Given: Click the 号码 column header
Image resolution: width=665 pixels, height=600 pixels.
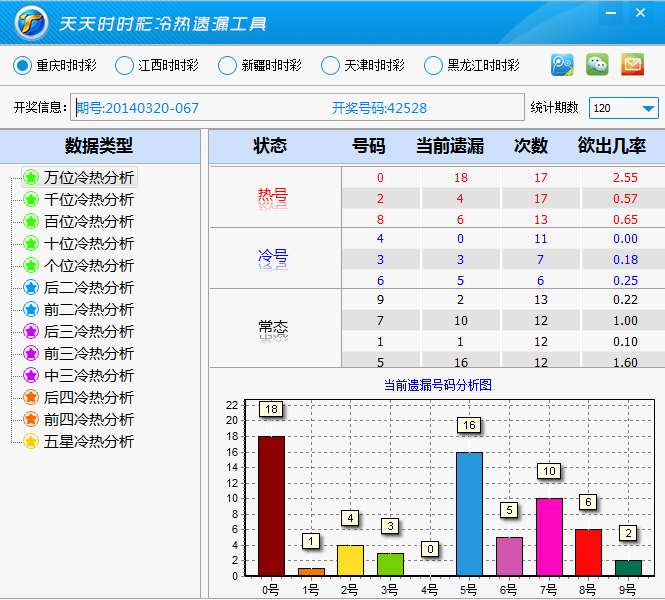Looking at the screenshot, I should pos(368,146).
